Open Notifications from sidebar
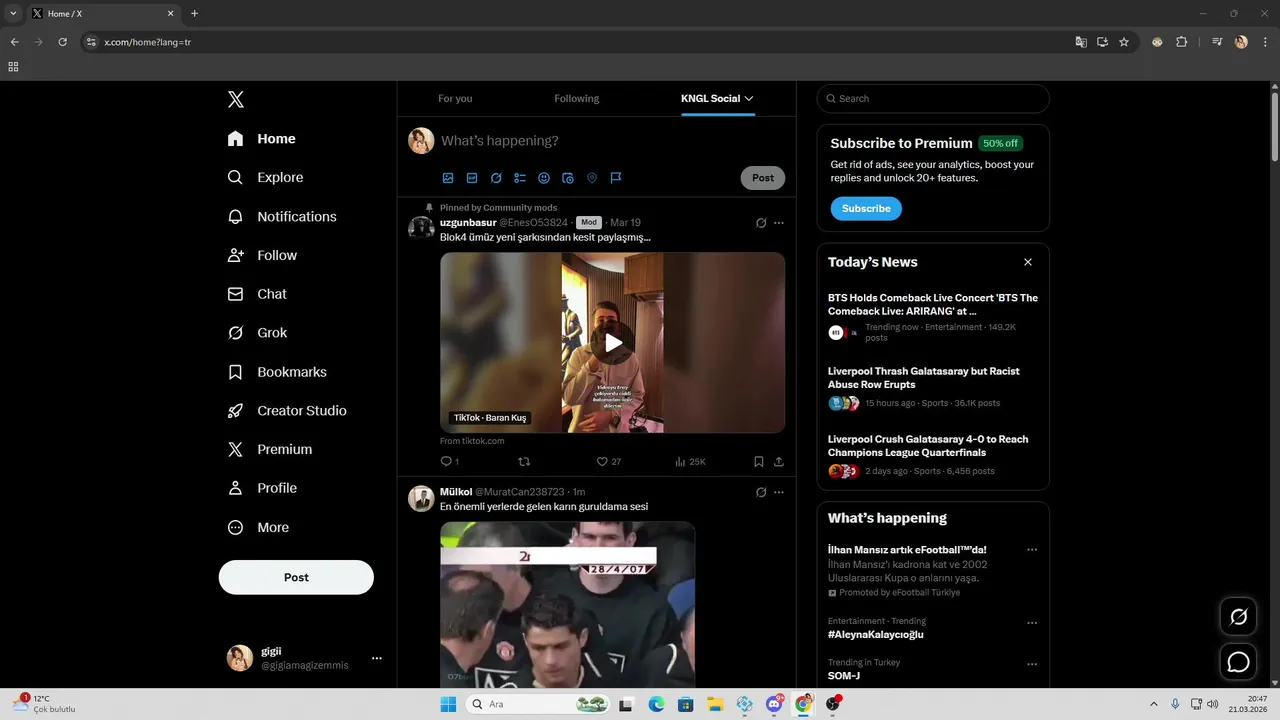The image size is (1280, 720). point(282,216)
